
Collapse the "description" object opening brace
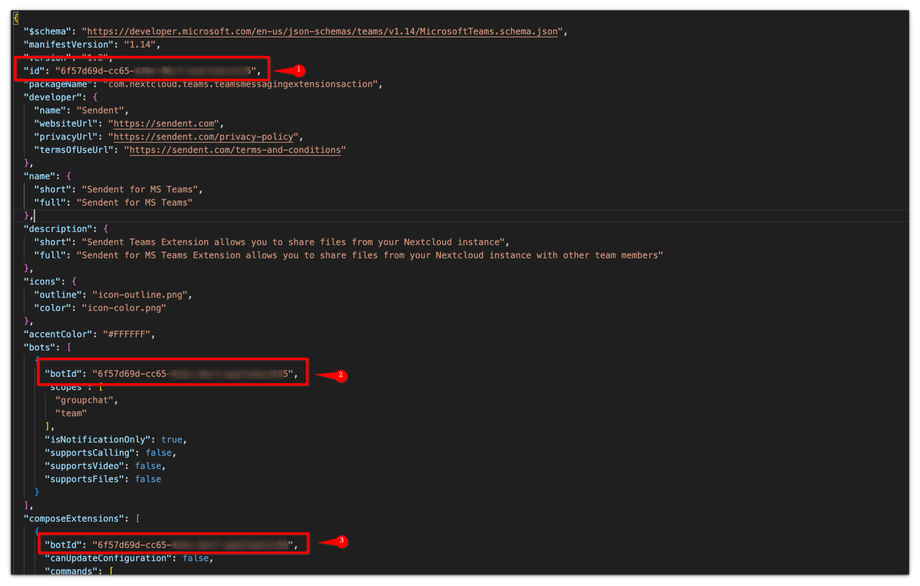click(x=106, y=229)
